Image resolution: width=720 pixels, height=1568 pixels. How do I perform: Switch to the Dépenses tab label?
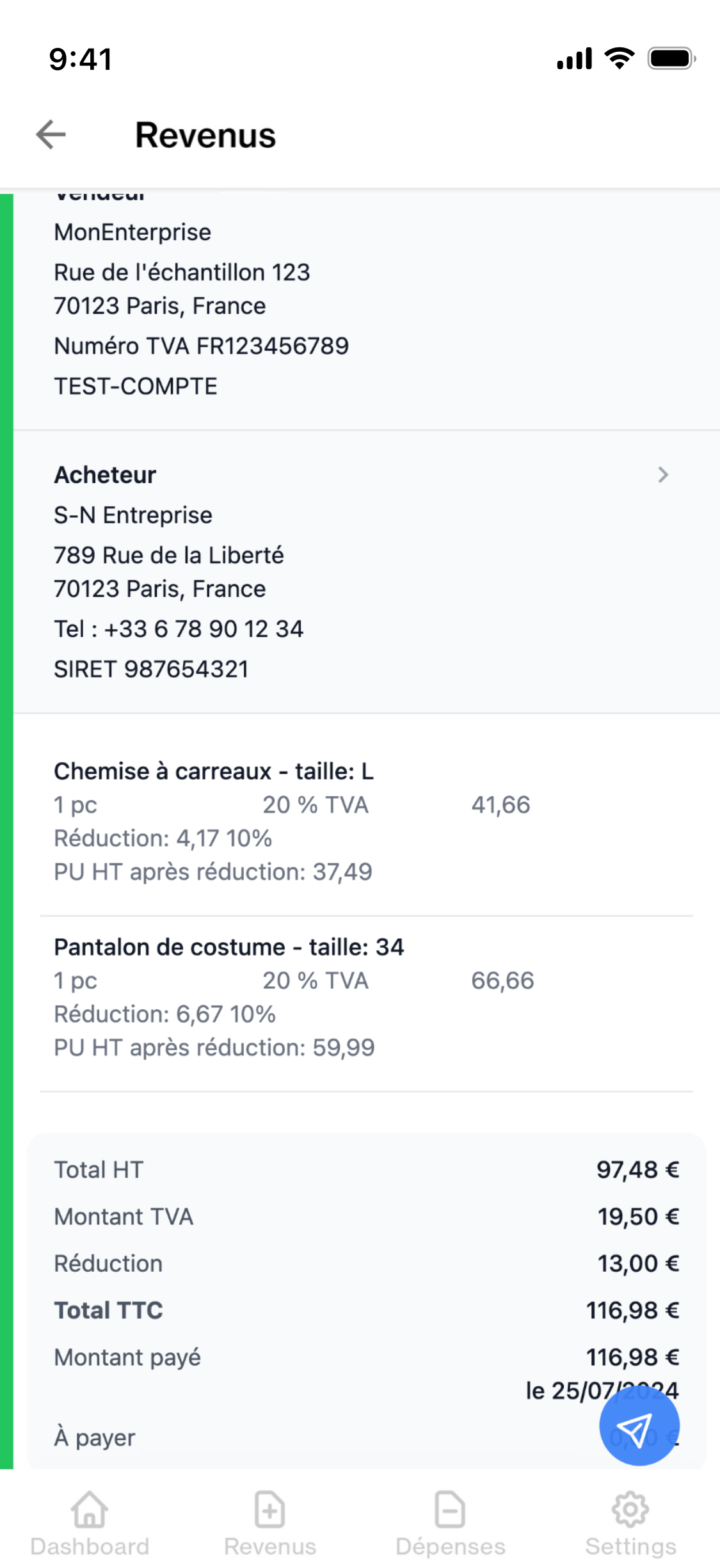[x=450, y=1546]
